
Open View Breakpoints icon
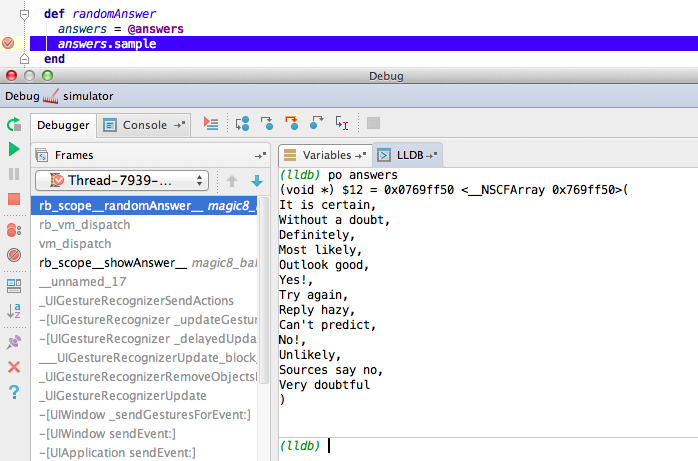(x=14, y=230)
